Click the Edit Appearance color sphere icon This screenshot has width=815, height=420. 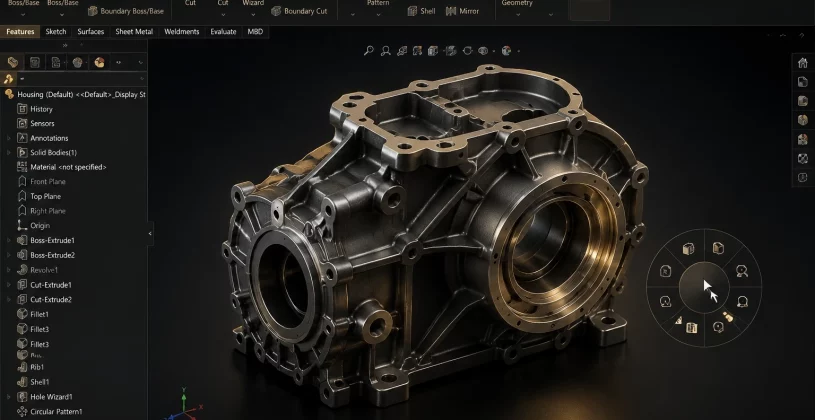(506, 50)
